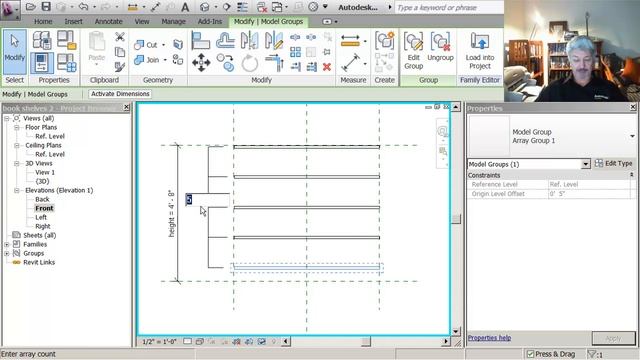The width and height of the screenshot is (640, 360).
Task: Open the View 1 3D view
Action: click(45, 172)
